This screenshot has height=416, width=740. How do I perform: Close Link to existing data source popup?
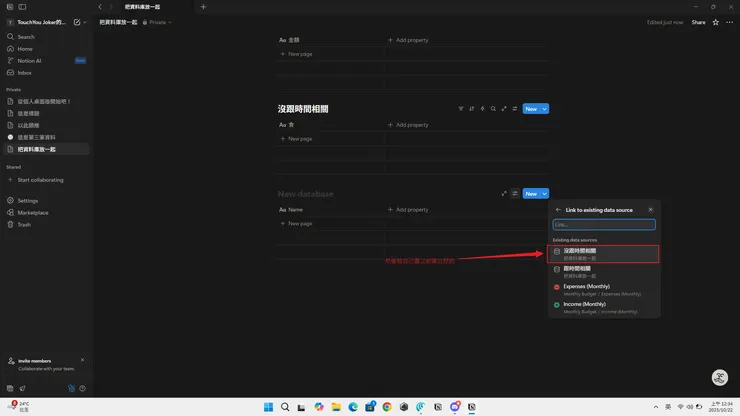coord(650,210)
